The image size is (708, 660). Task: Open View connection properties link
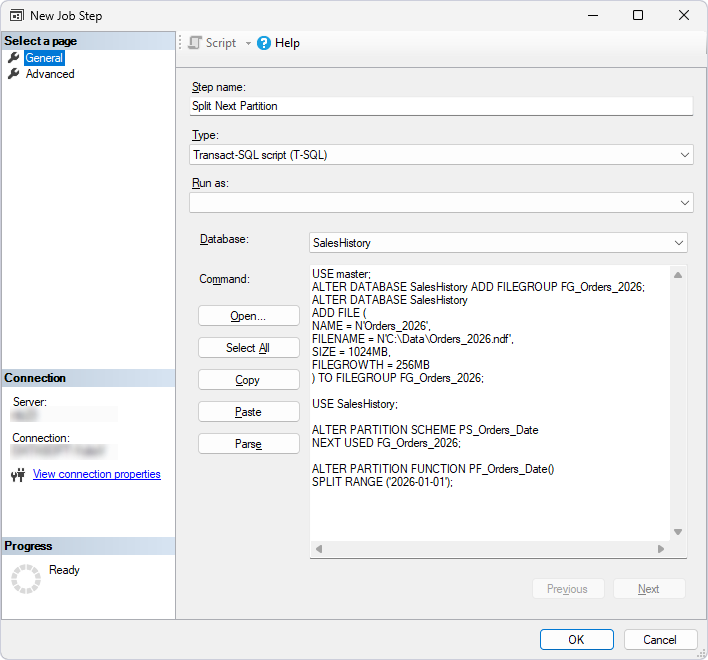[x=97, y=474]
